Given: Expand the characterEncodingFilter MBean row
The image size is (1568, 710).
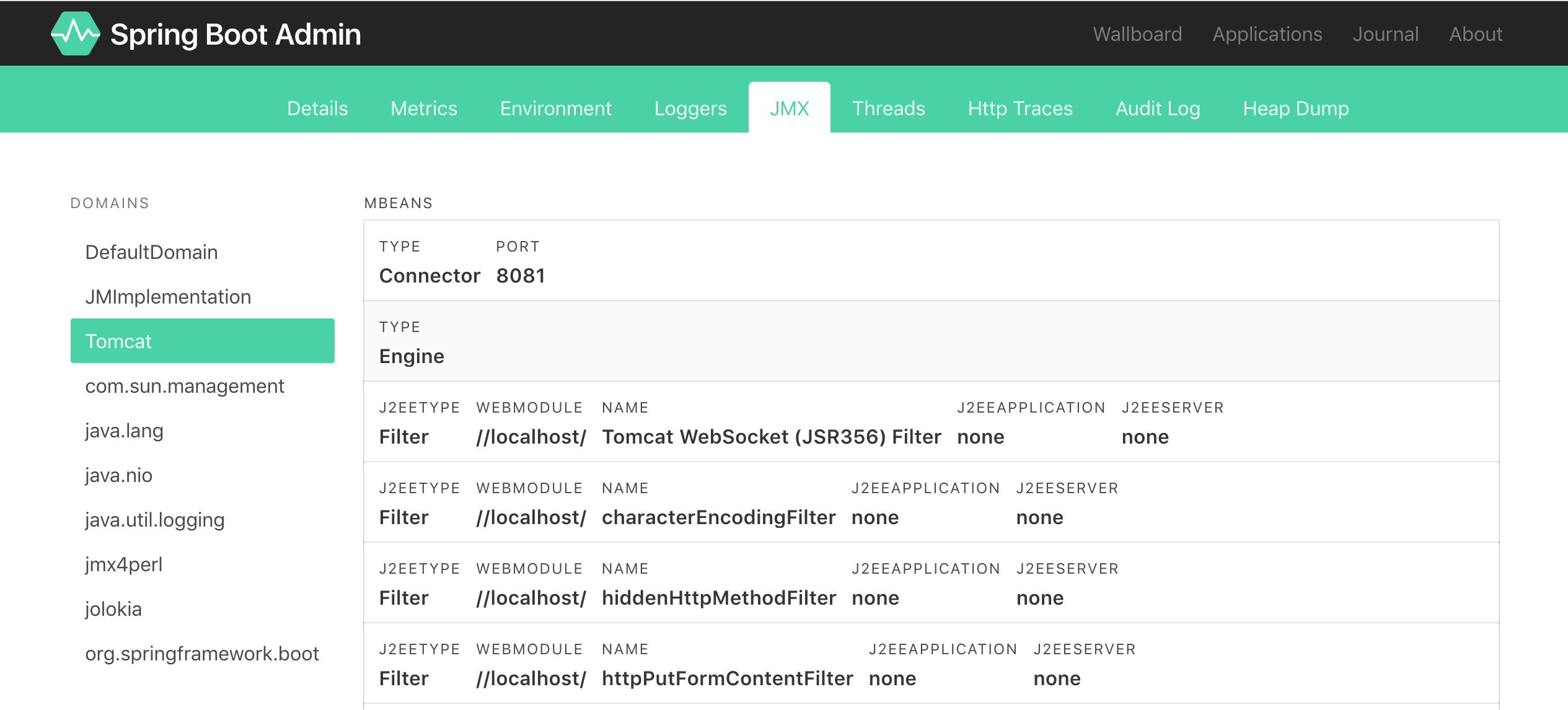Looking at the screenshot, I should point(931,502).
